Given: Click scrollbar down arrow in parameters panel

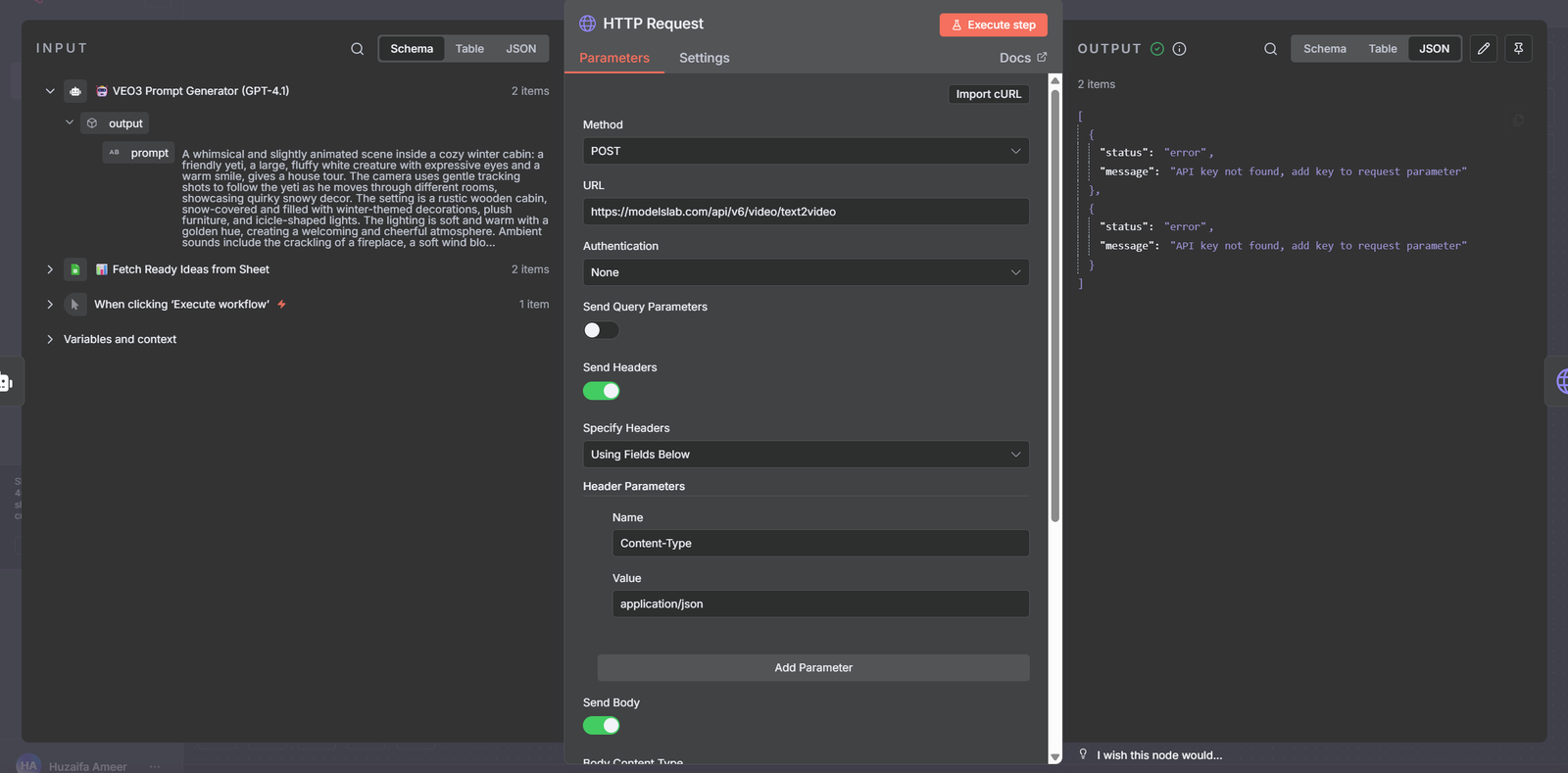Looking at the screenshot, I should click(x=1055, y=757).
